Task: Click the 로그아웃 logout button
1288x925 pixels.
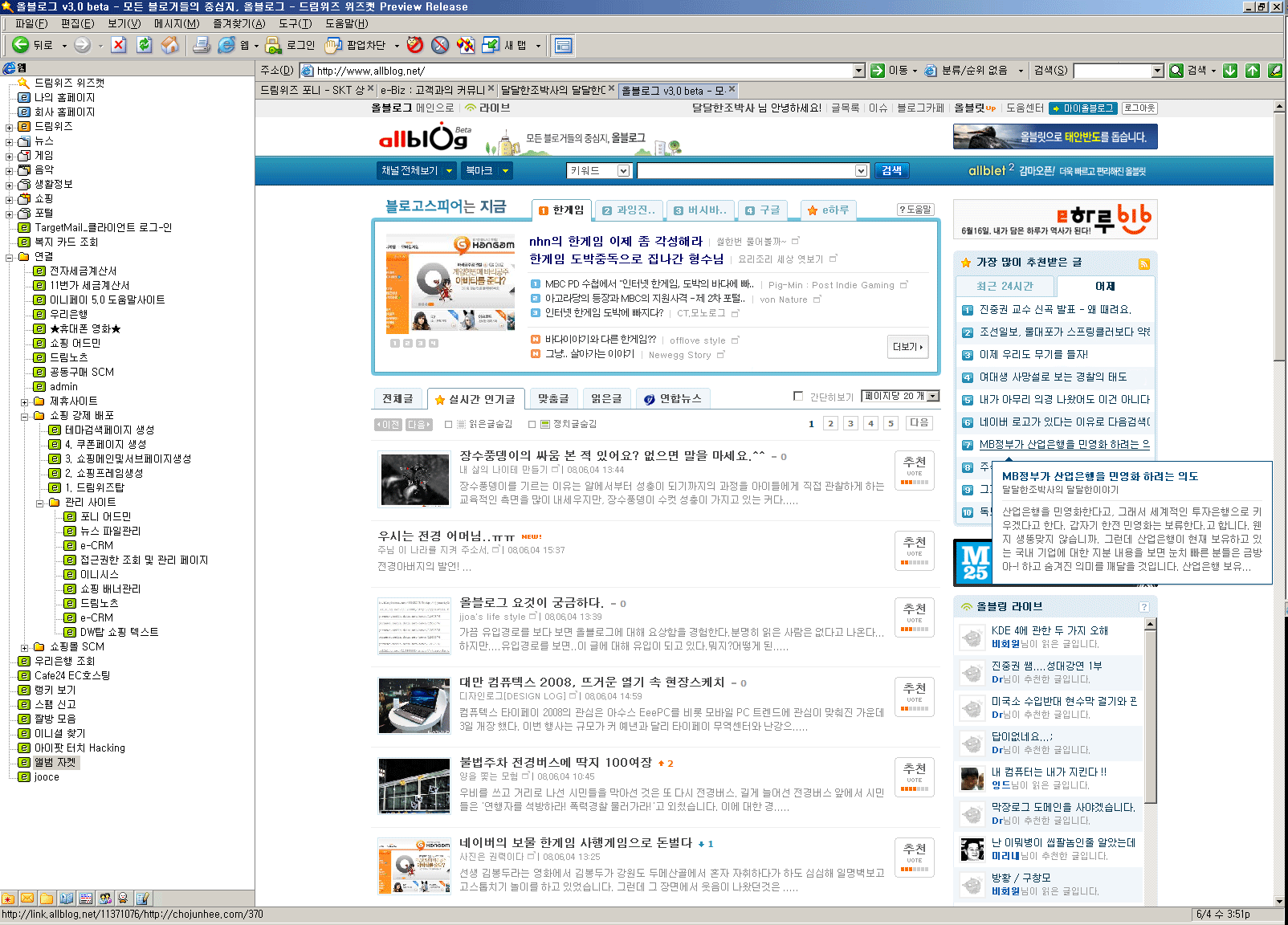Action: click(1139, 108)
